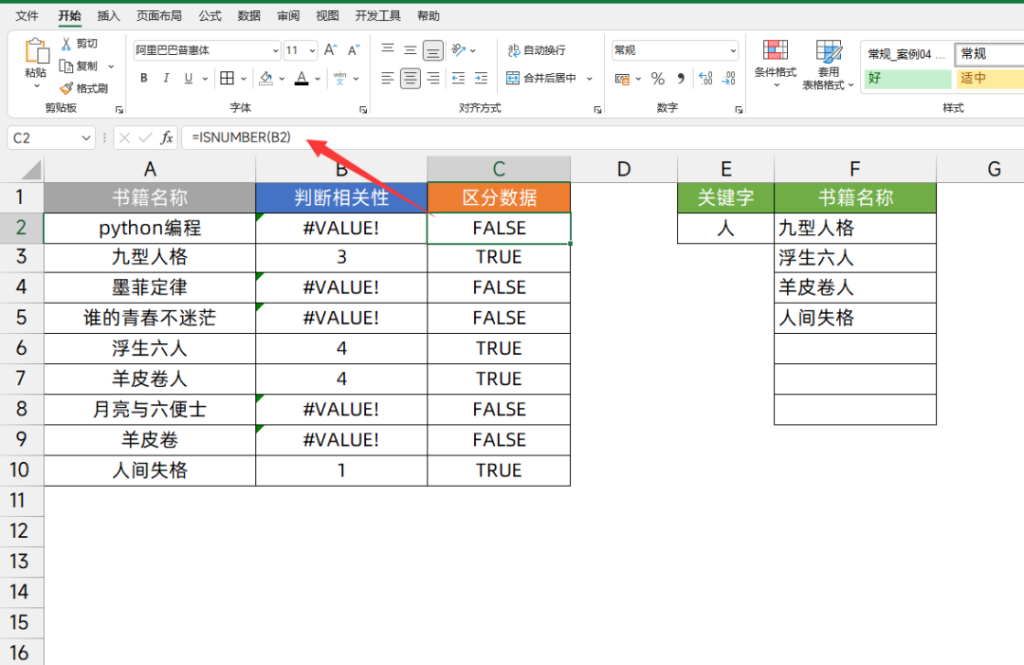Select the 好 (Good) cell style

tap(907, 78)
